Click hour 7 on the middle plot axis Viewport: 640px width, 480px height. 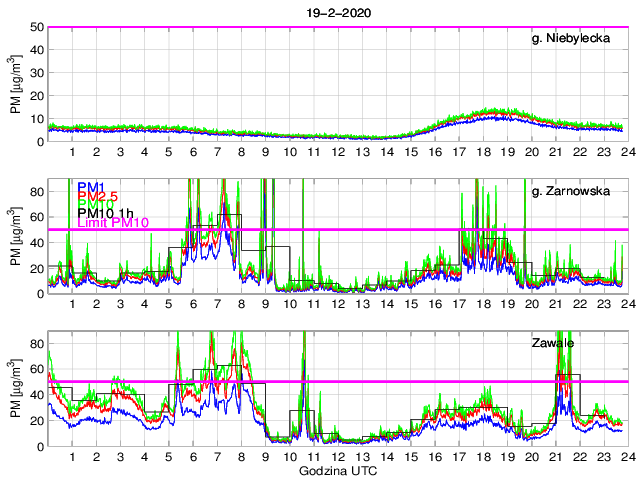(x=217, y=303)
